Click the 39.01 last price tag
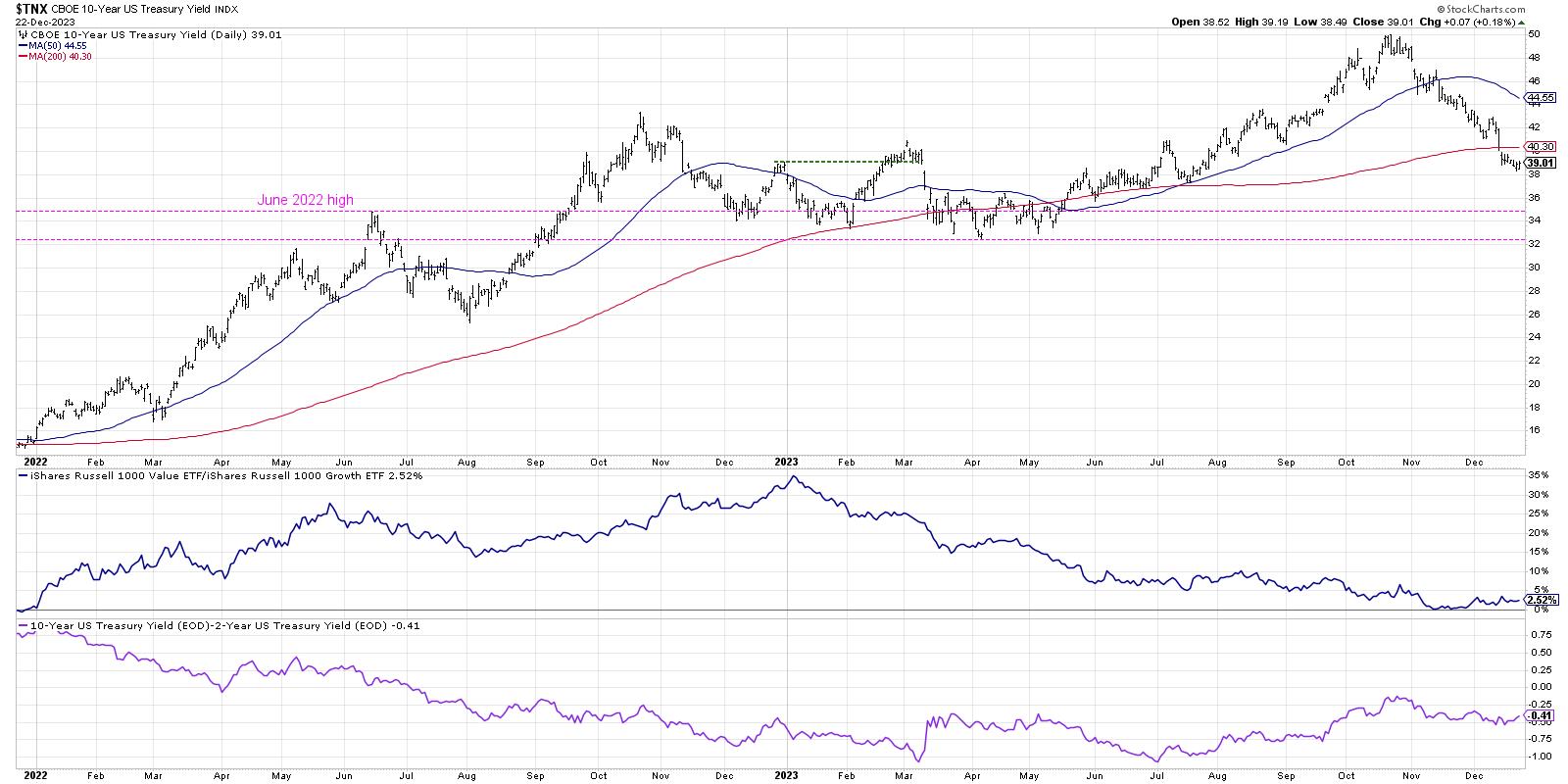1568x784 pixels. pos(1542,163)
